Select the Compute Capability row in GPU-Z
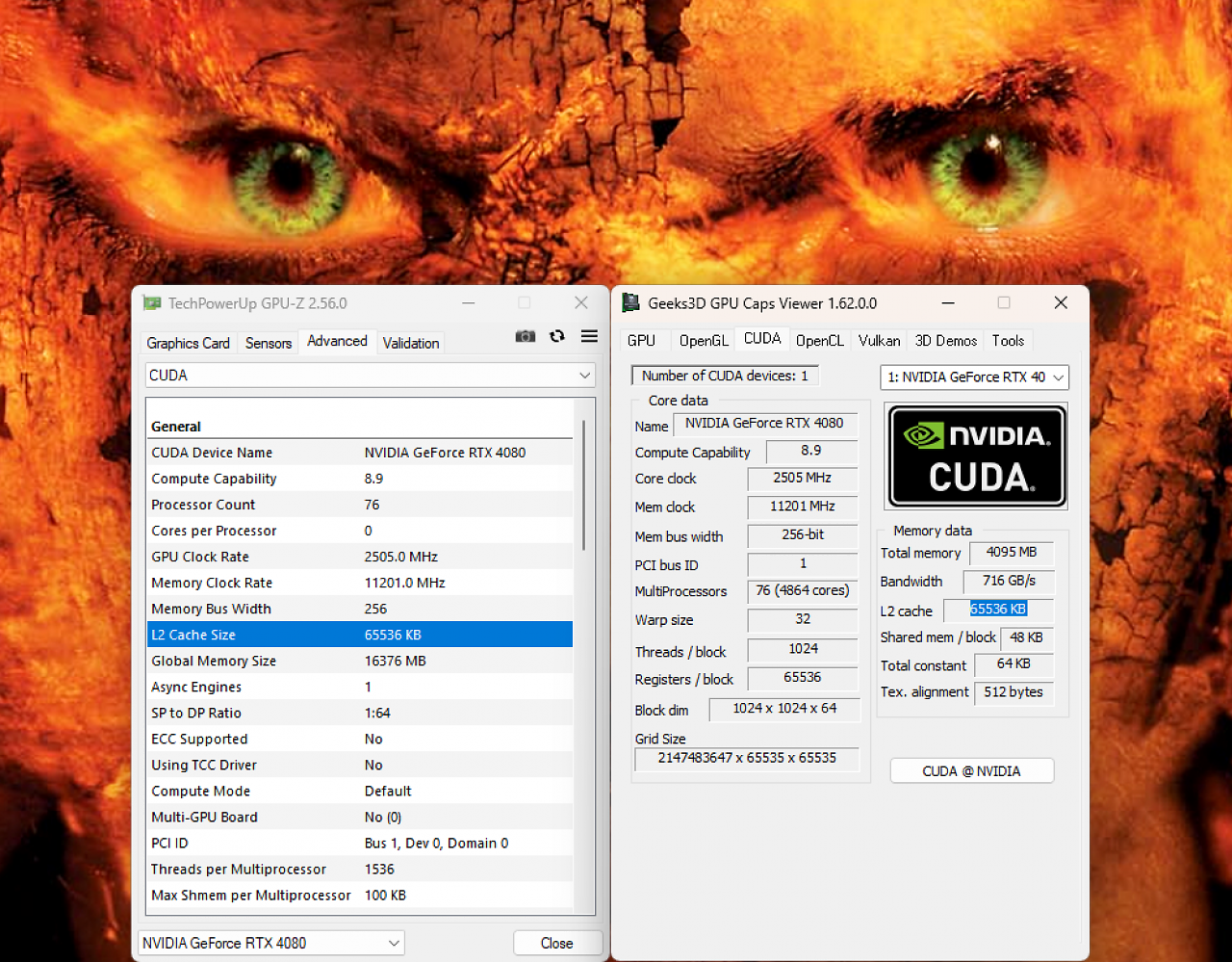Viewport: 1232px width, 962px height. pos(360,479)
